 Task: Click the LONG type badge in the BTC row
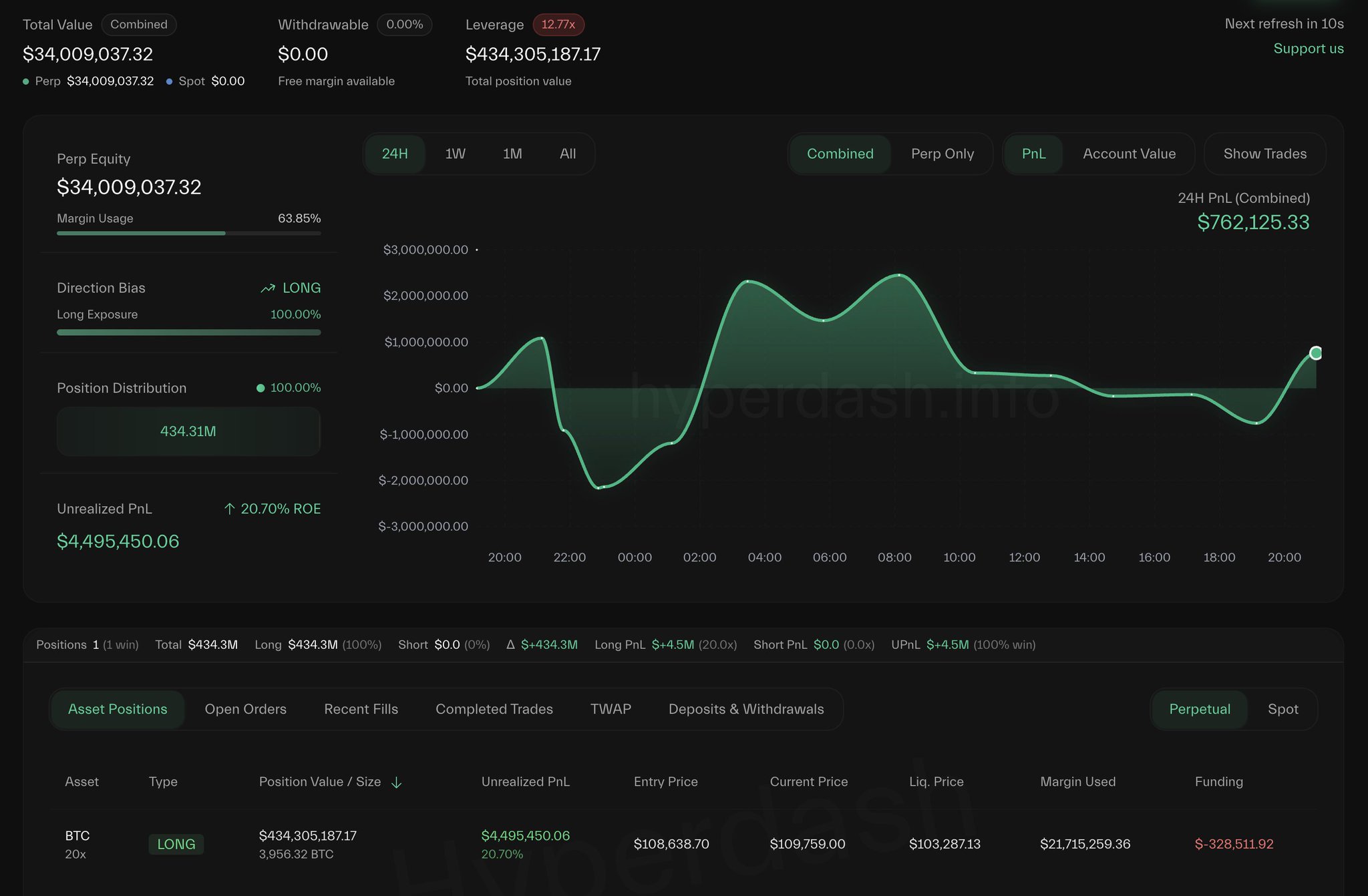[176, 844]
